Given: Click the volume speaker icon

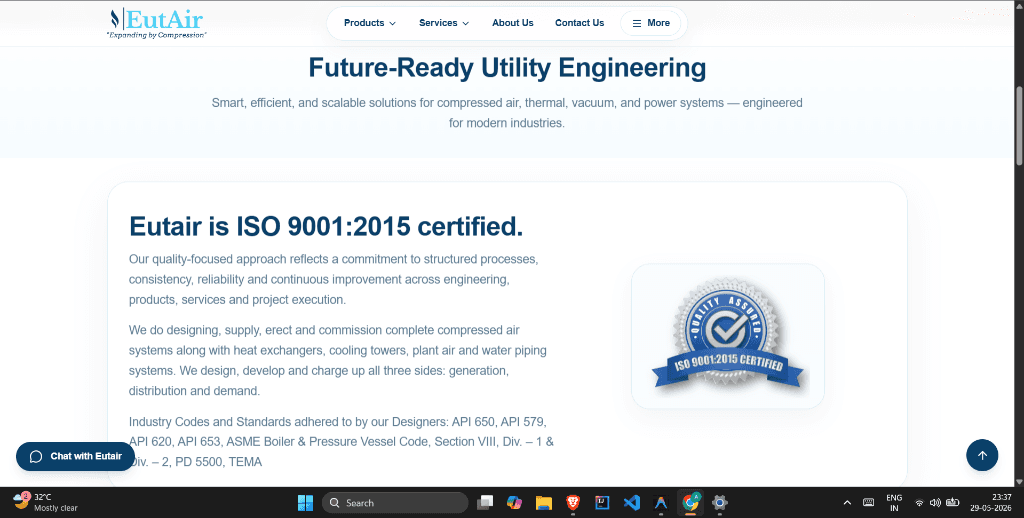Looking at the screenshot, I should (935, 502).
